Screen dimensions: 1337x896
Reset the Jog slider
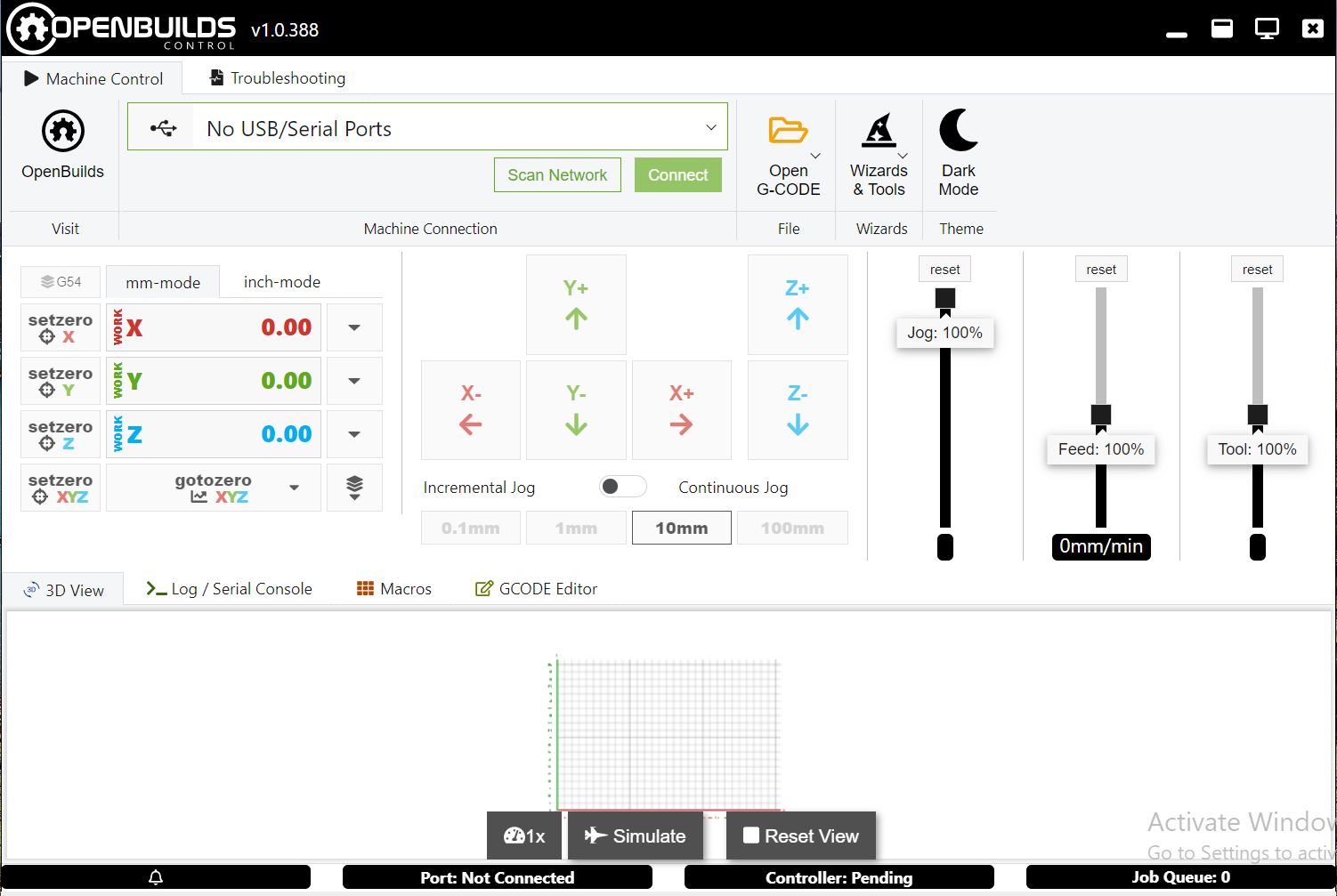[x=945, y=270]
